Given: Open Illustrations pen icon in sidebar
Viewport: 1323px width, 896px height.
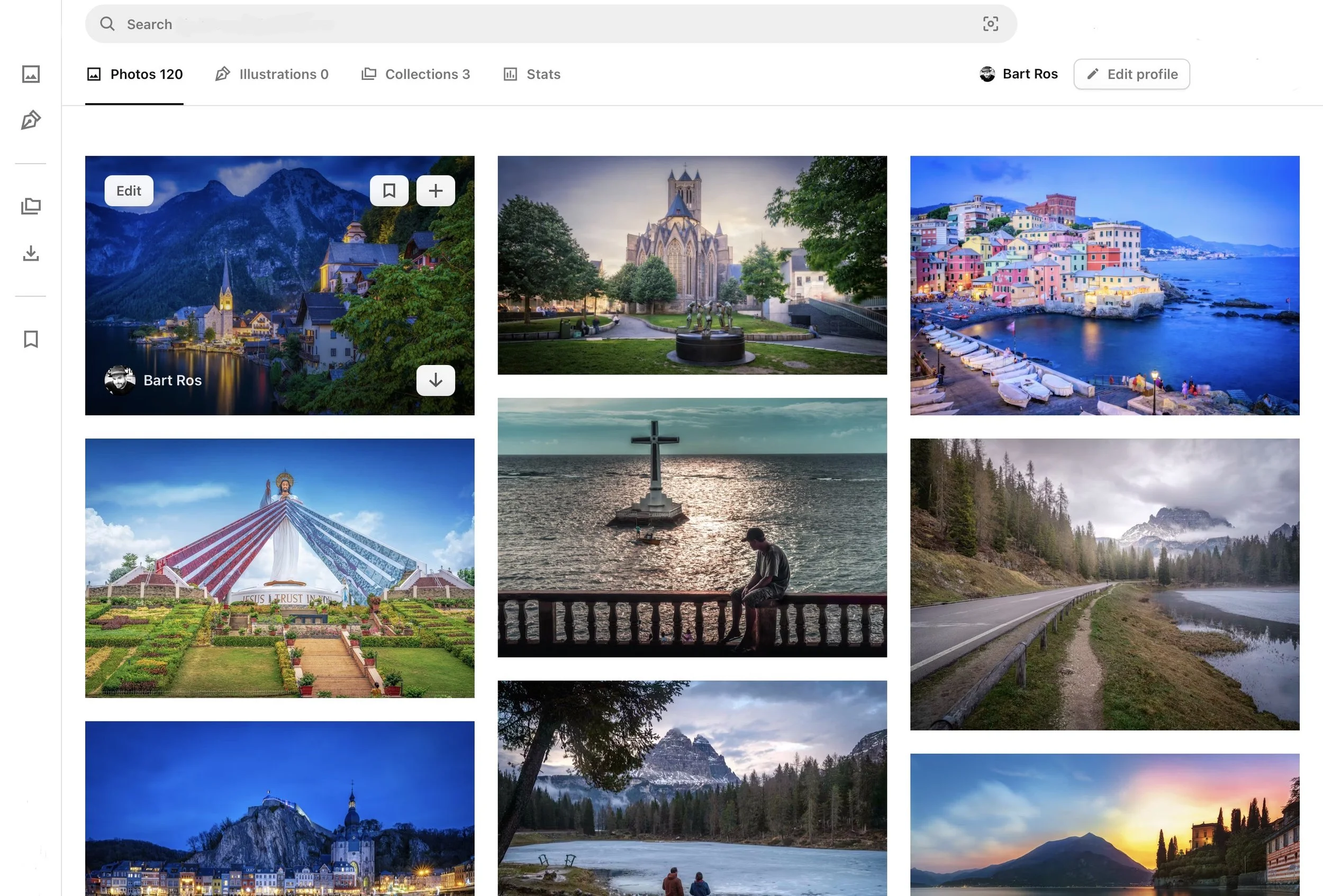Looking at the screenshot, I should pos(31,120).
